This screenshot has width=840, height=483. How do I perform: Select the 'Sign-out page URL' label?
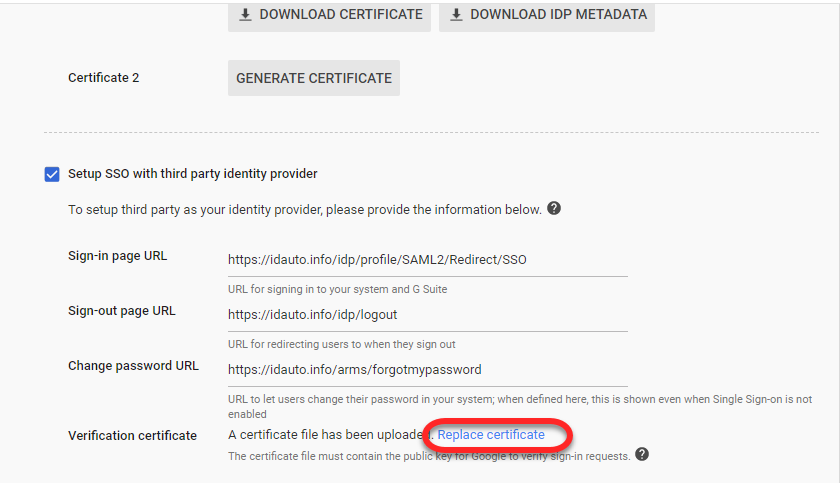(122, 311)
